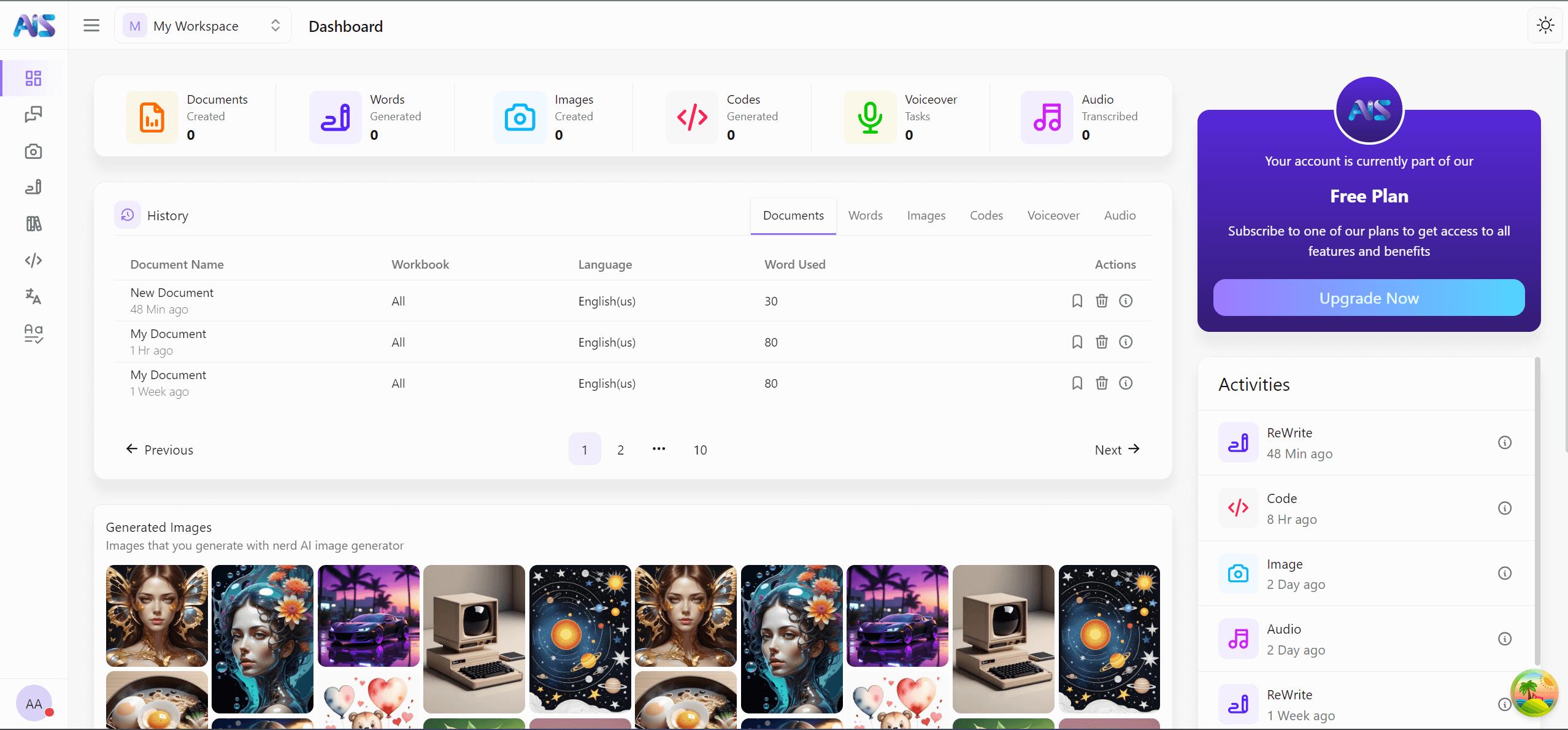Viewport: 1568px width, 730px height.
Task: View info for My Document 1 Week ago
Action: pyautogui.click(x=1126, y=383)
